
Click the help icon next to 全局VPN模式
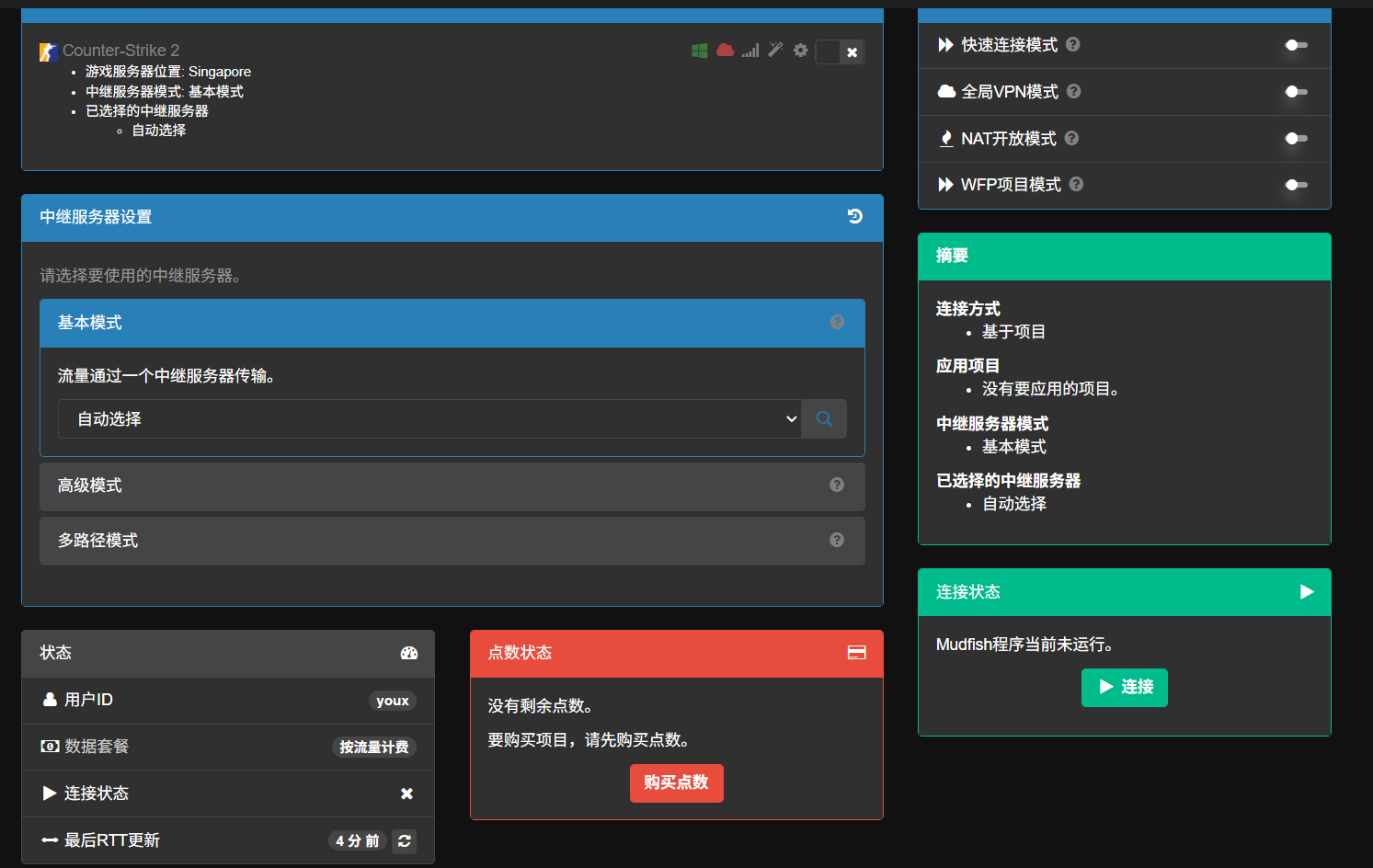1073,91
